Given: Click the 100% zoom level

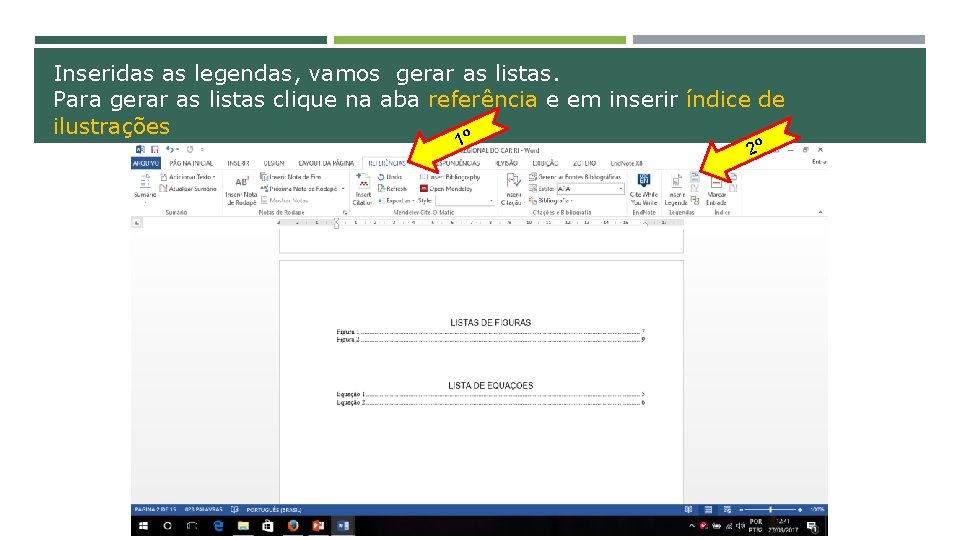Looking at the screenshot, I should coord(817,509).
